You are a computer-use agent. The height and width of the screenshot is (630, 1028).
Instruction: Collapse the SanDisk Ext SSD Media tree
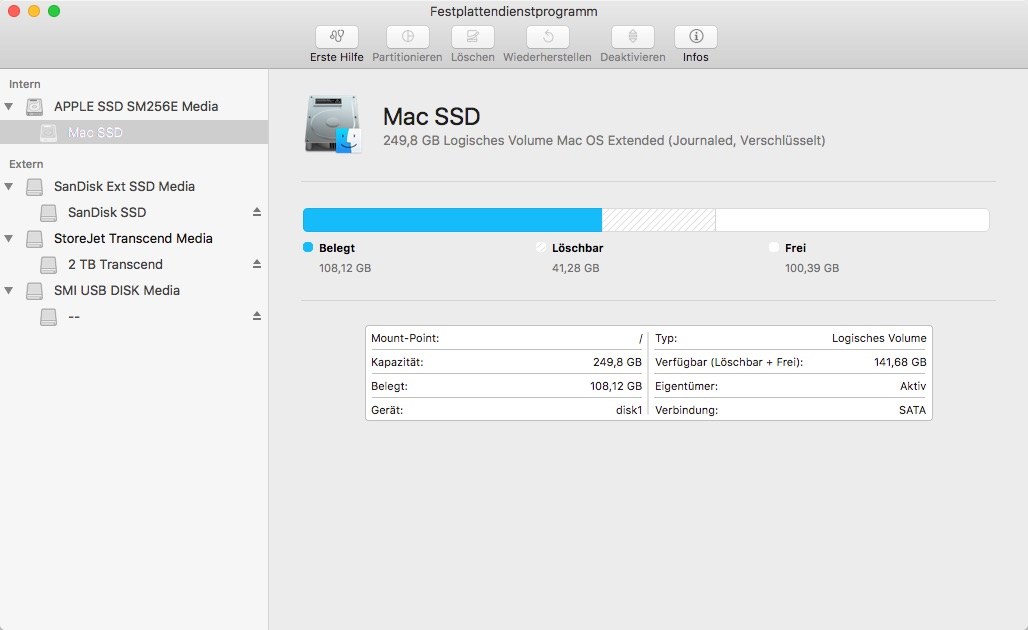pyautogui.click(x=9, y=186)
